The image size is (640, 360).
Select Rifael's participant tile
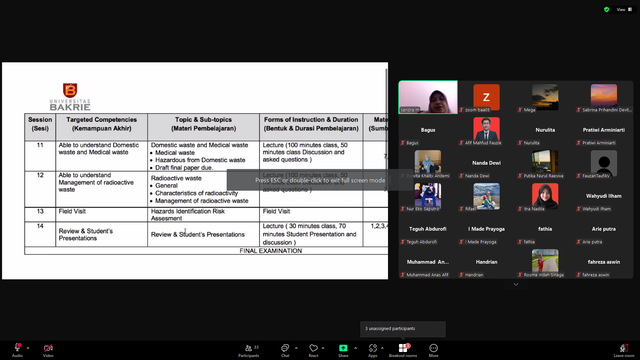tap(487, 196)
